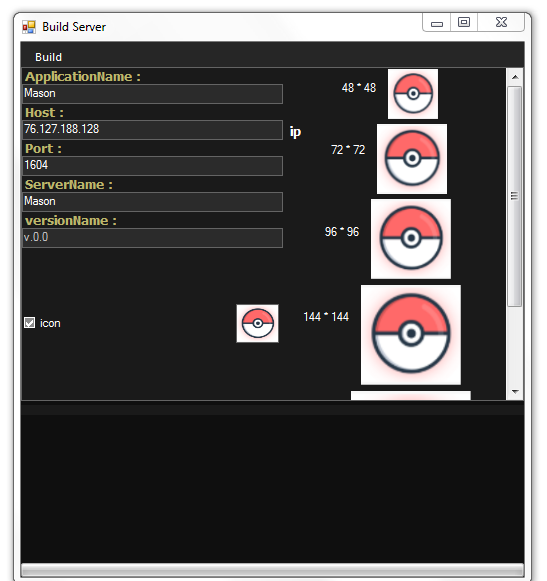Click the scrollbar up arrow
Viewport: 547px width, 581px height.
click(x=515, y=77)
